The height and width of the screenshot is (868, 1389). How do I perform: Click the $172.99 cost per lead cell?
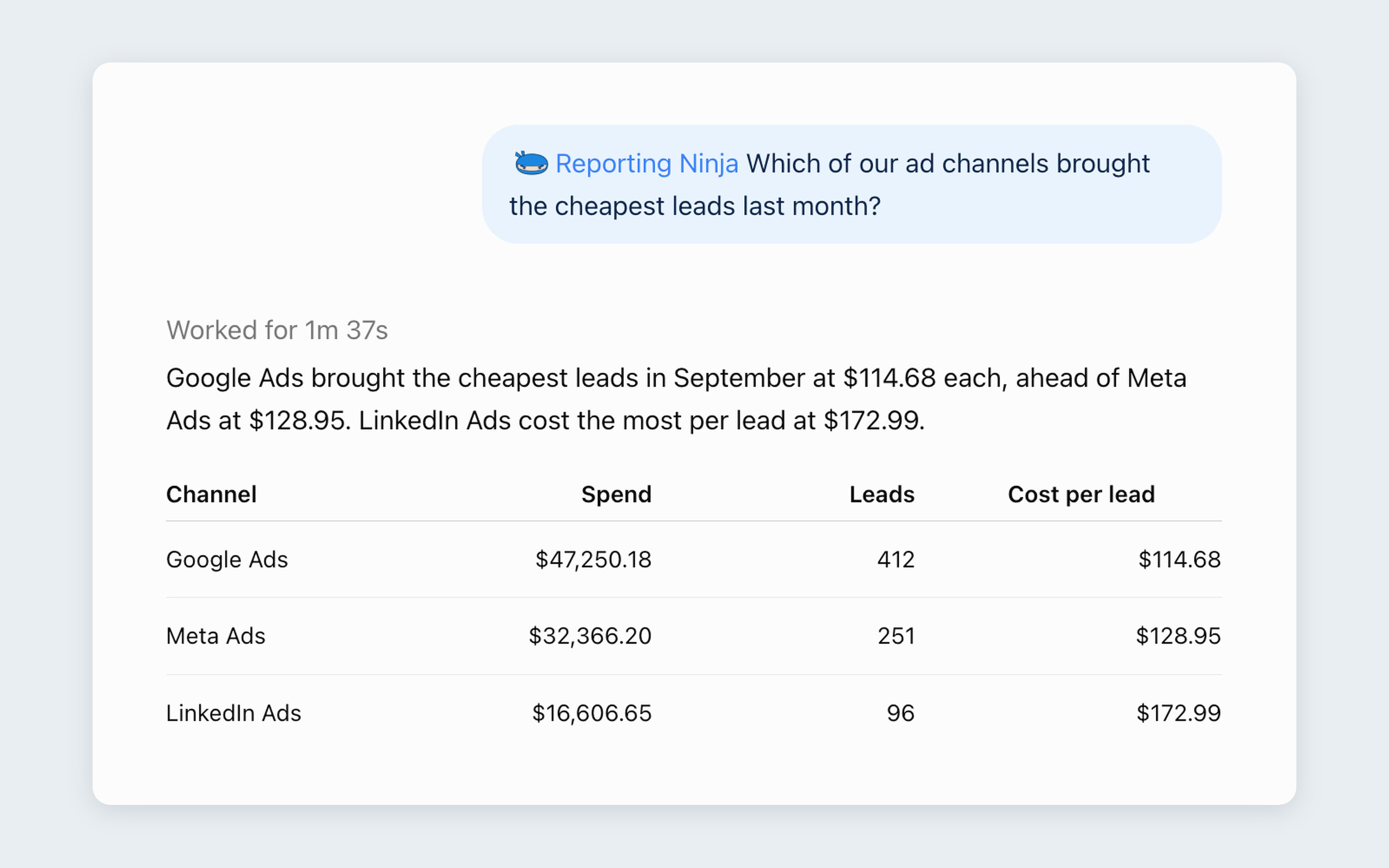pyautogui.click(x=1179, y=713)
